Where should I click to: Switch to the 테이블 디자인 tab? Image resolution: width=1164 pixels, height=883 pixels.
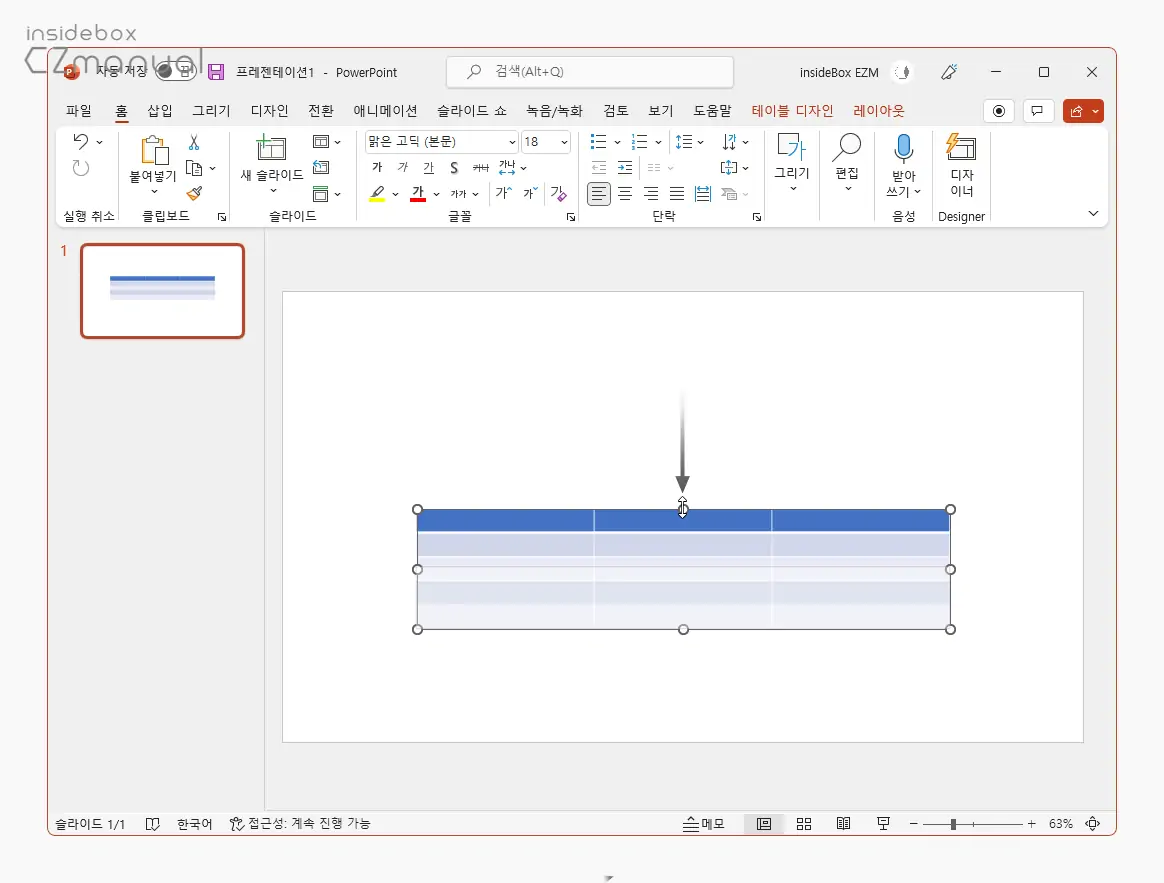(792, 111)
